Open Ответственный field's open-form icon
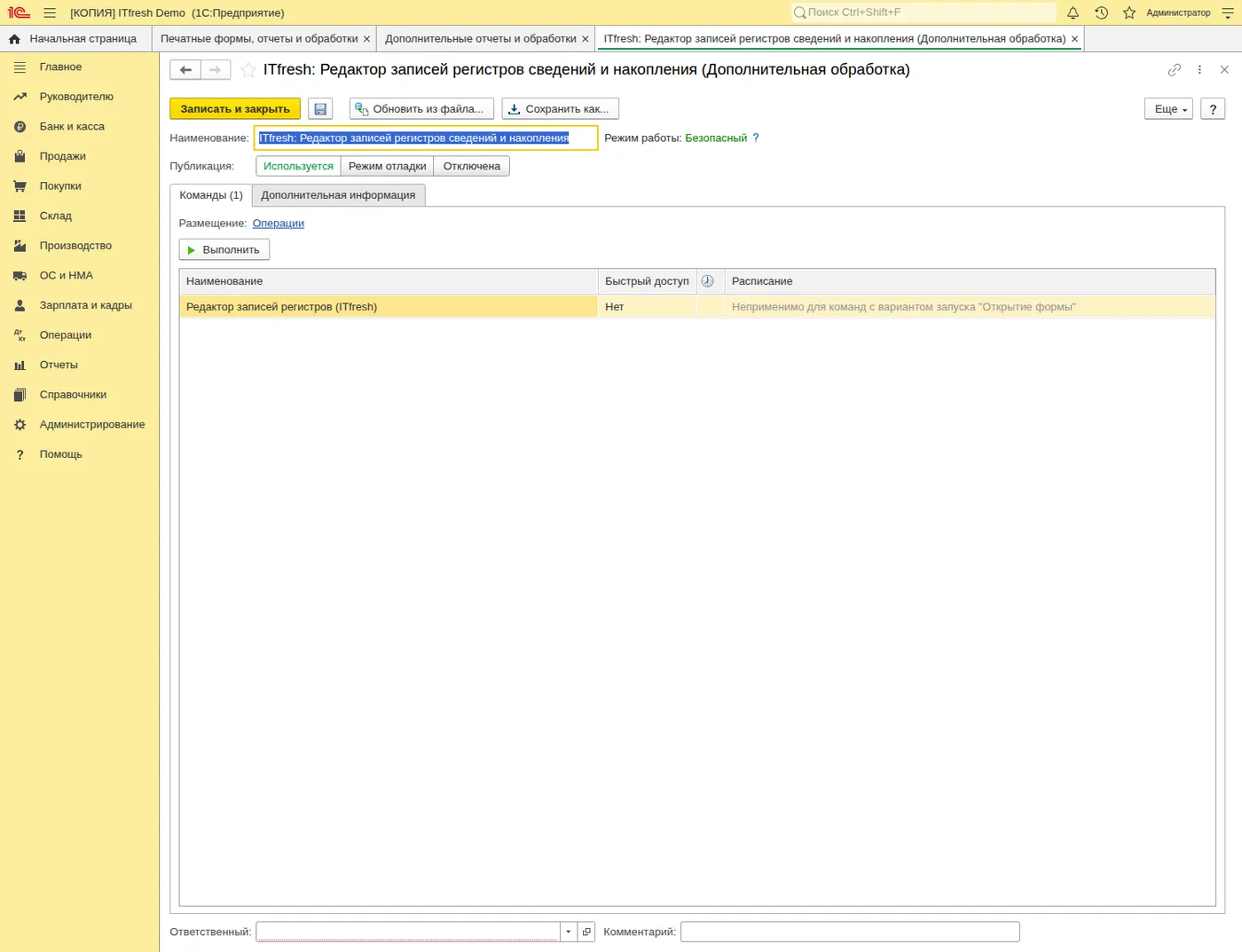Viewport: 1242px width, 952px height. (586, 932)
